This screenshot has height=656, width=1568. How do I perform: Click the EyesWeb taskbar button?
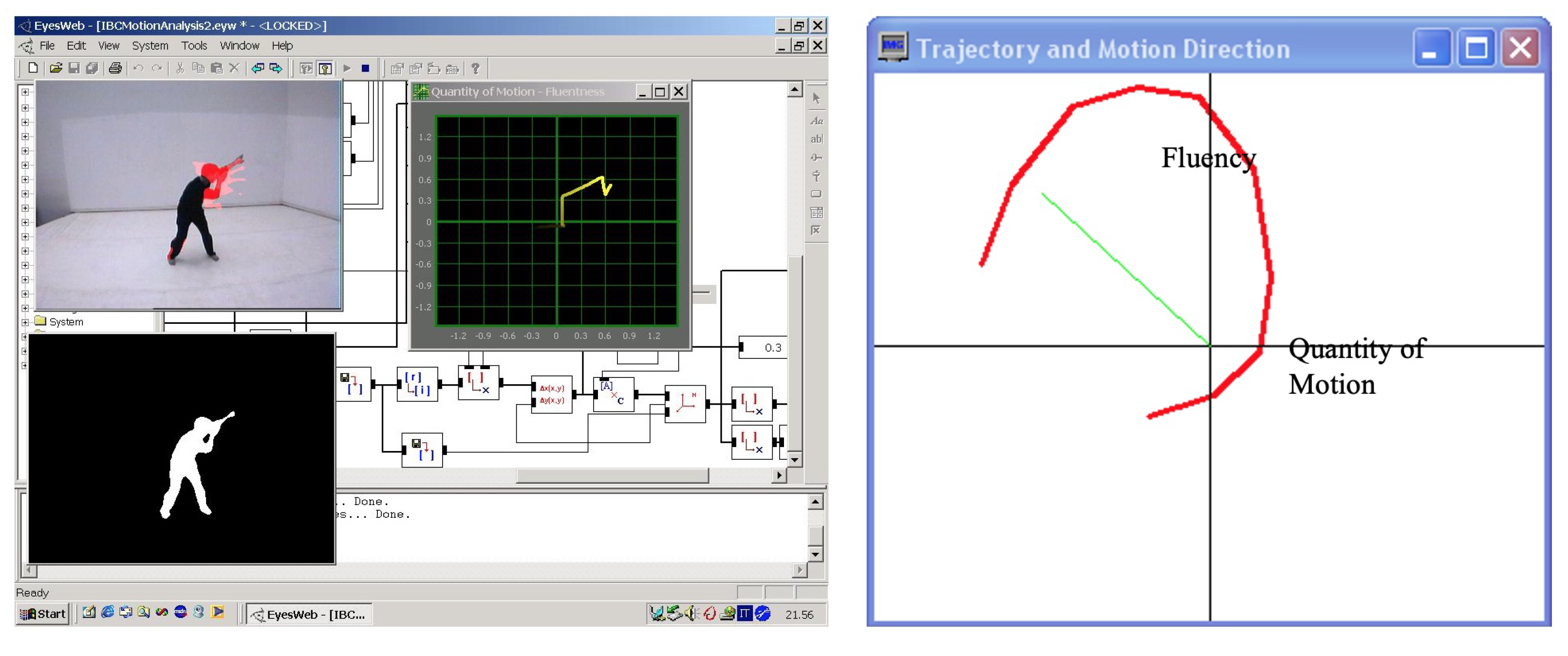click(x=309, y=614)
